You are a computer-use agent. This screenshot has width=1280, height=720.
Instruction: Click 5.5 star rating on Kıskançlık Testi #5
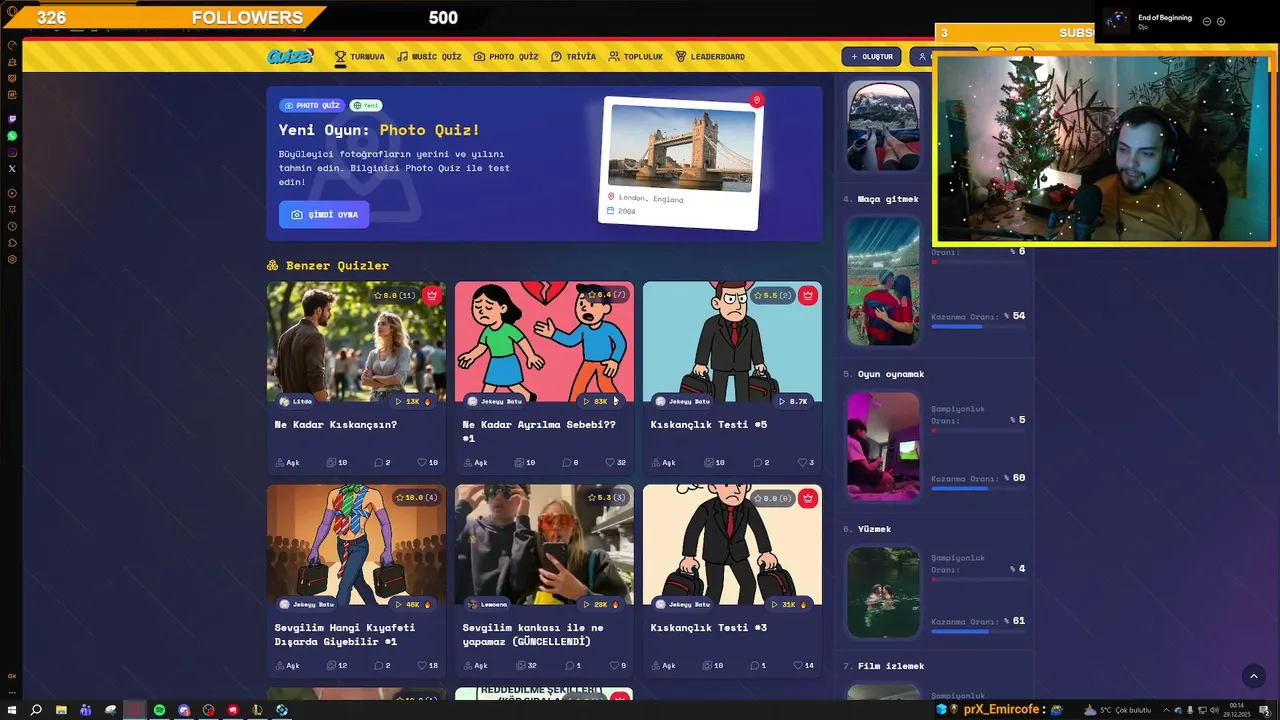(773, 295)
